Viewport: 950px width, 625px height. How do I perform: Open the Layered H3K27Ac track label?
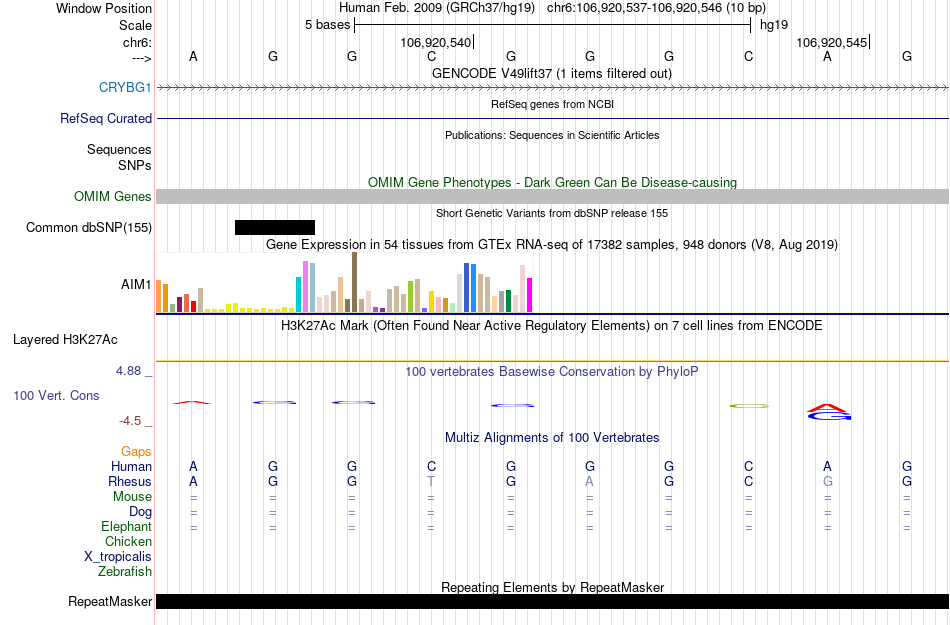pyautogui.click(x=65, y=340)
